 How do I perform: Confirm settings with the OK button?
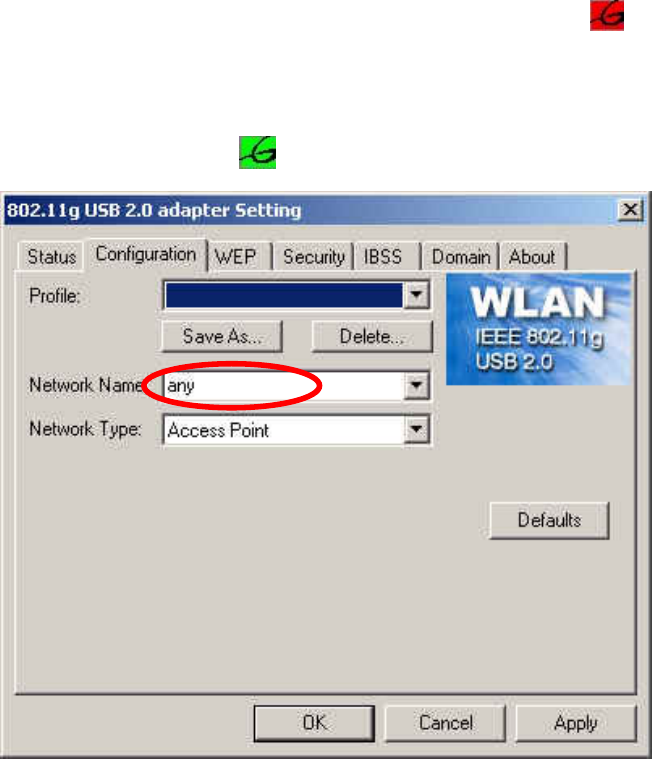pyautogui.click(x=314, y=723)
